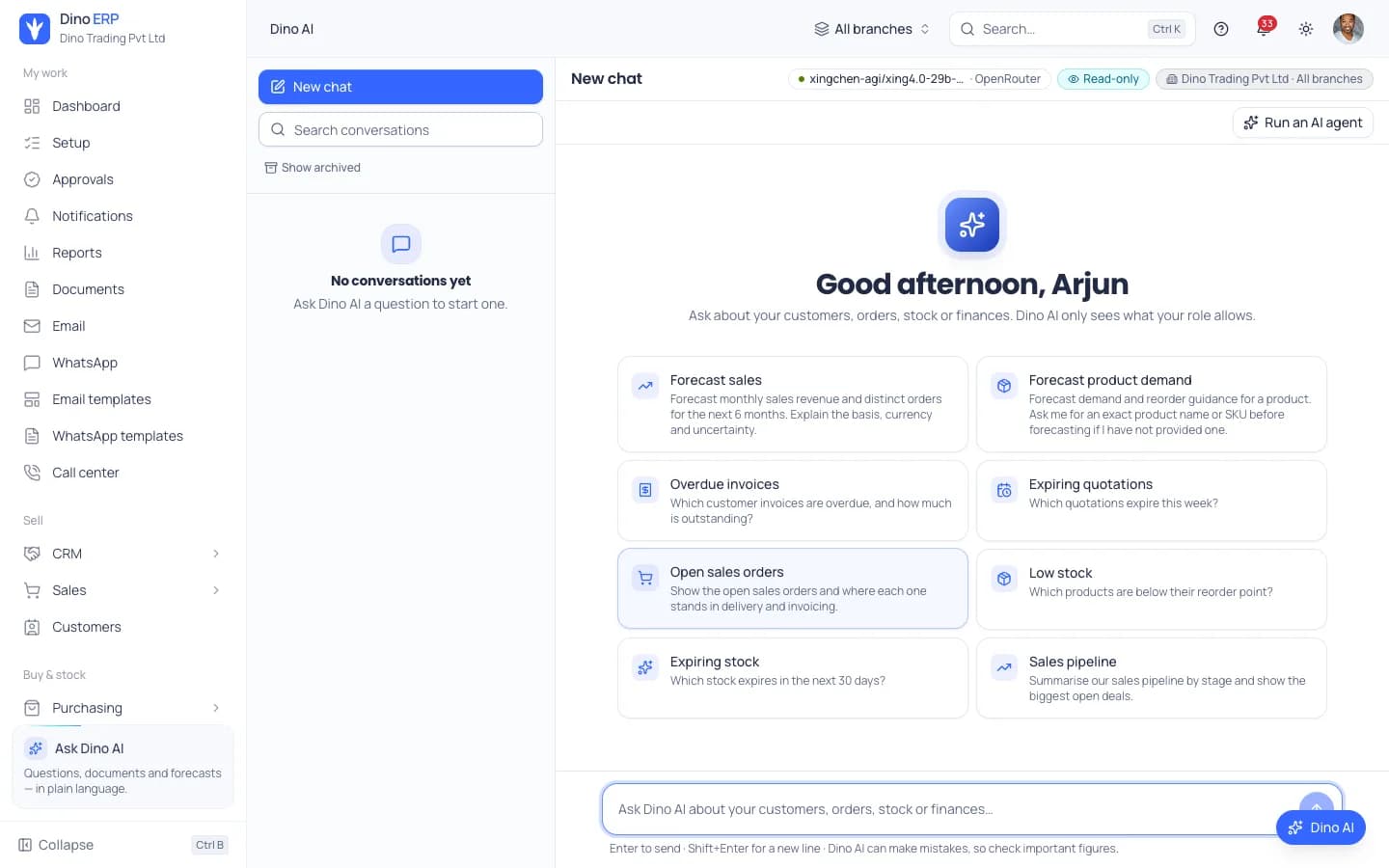Viewport: 1389px width, 868px height.
Task: Click the Read-only badge
Action: tap(1103, 79)
